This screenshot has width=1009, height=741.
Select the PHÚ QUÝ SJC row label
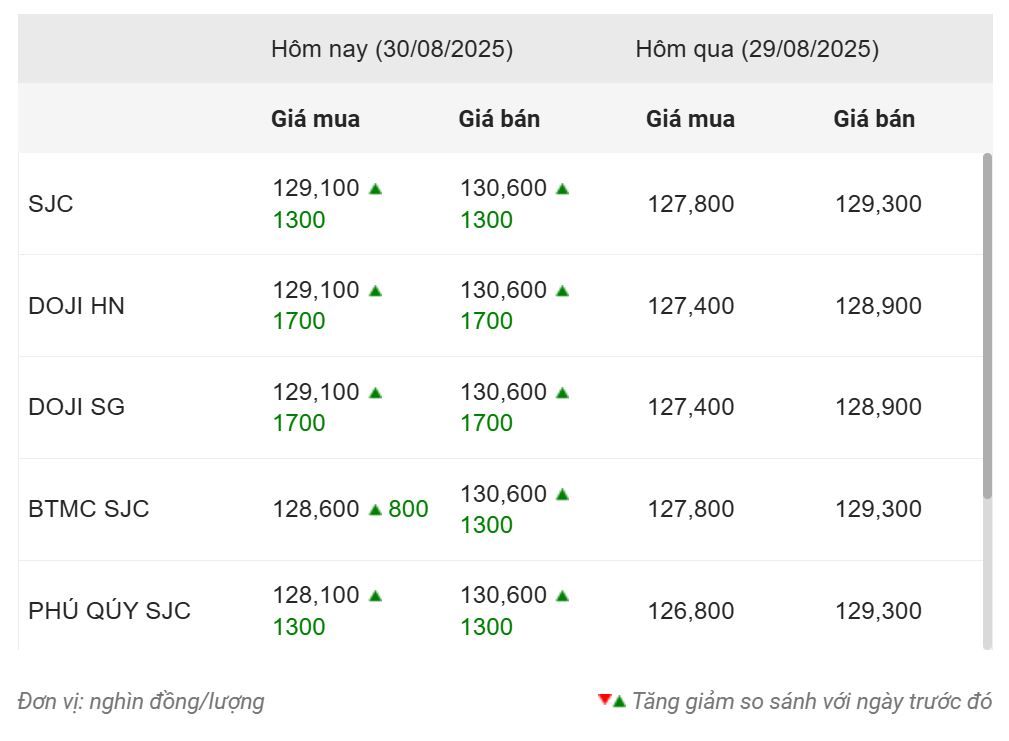(x=109, y=610)
